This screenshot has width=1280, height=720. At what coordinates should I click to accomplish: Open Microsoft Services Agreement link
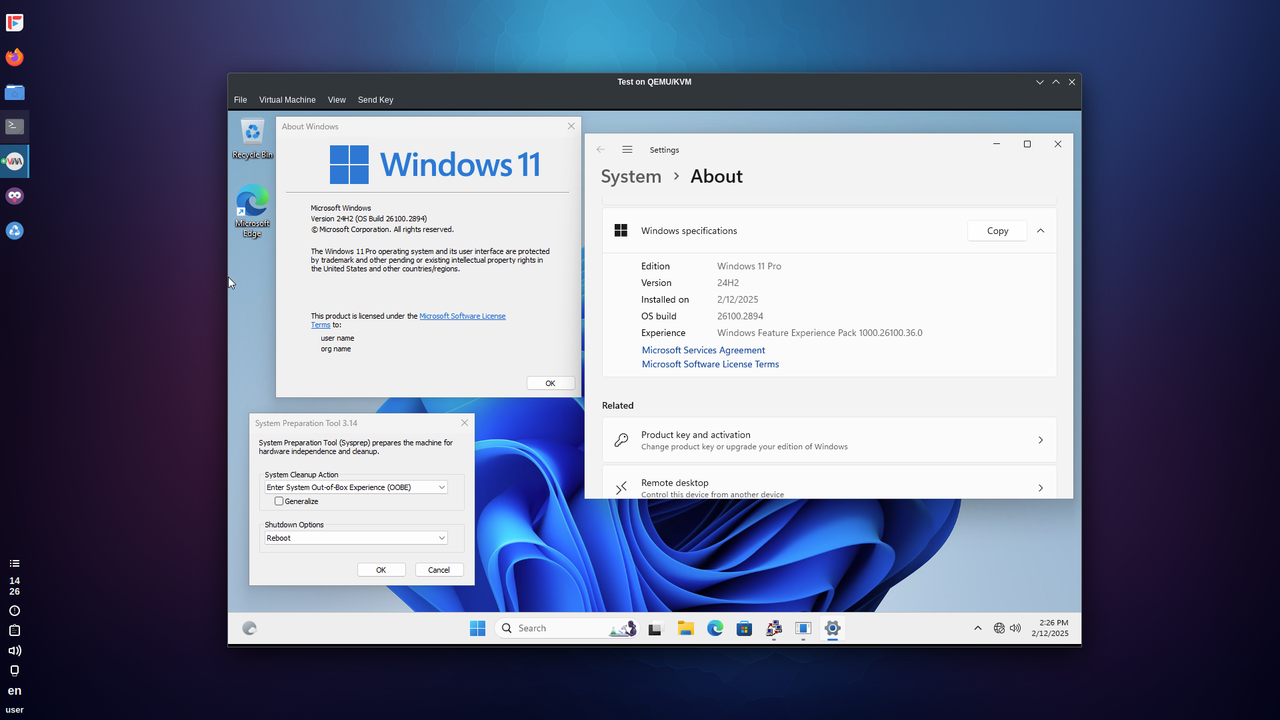point(703,350)
